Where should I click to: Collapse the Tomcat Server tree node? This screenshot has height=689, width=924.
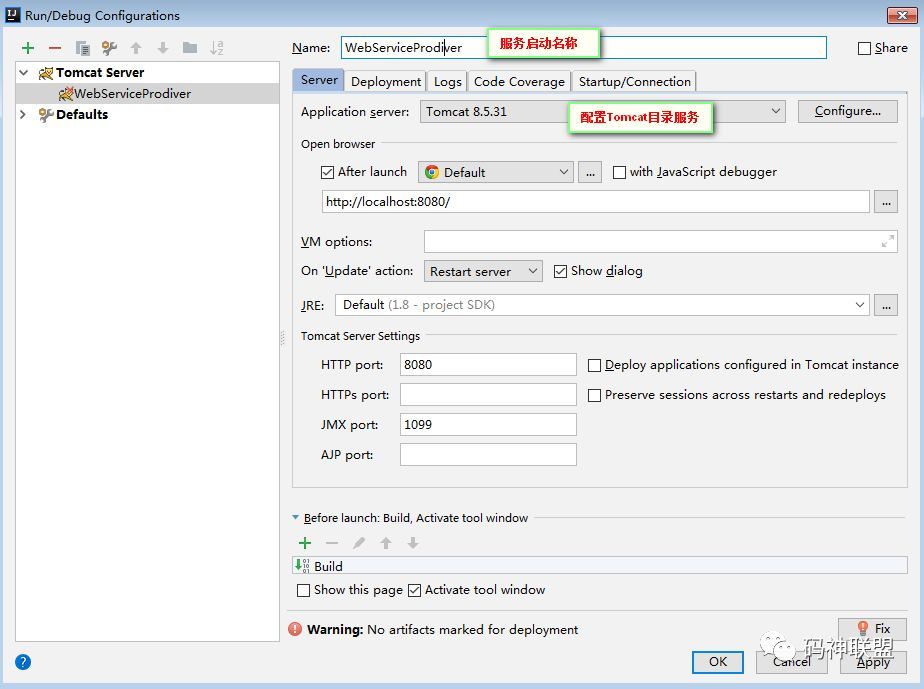(24, 72)
